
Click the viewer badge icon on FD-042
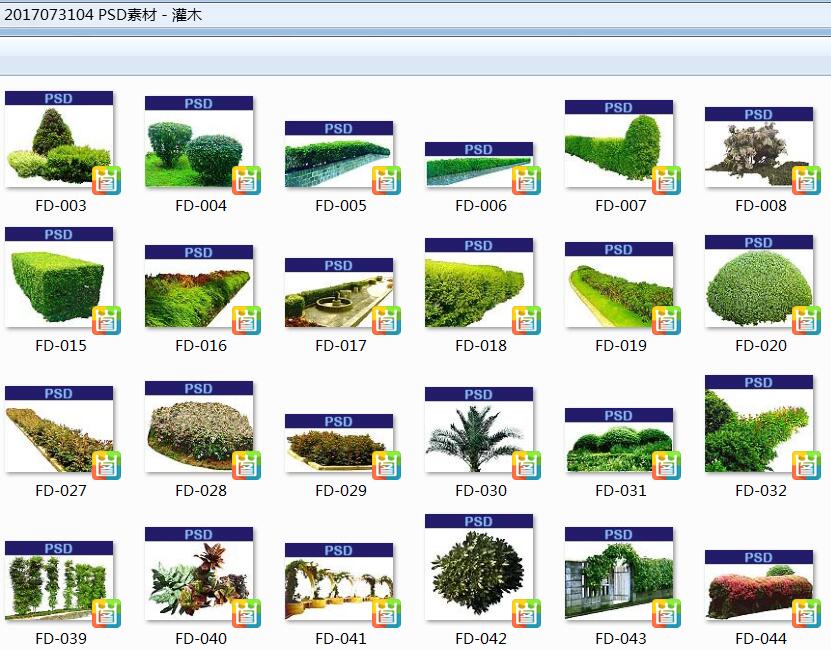(526, 613)
